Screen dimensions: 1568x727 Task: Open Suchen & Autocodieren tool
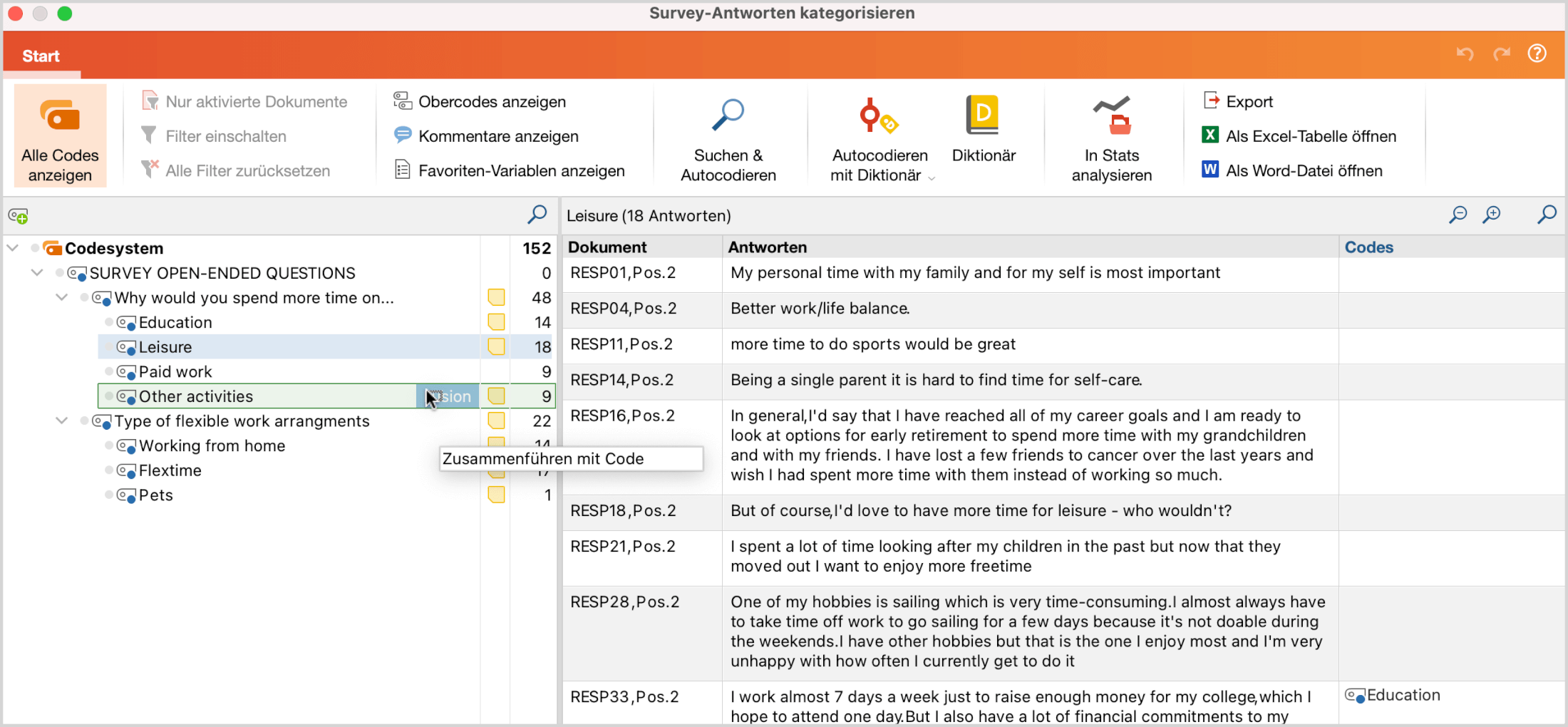728,139
